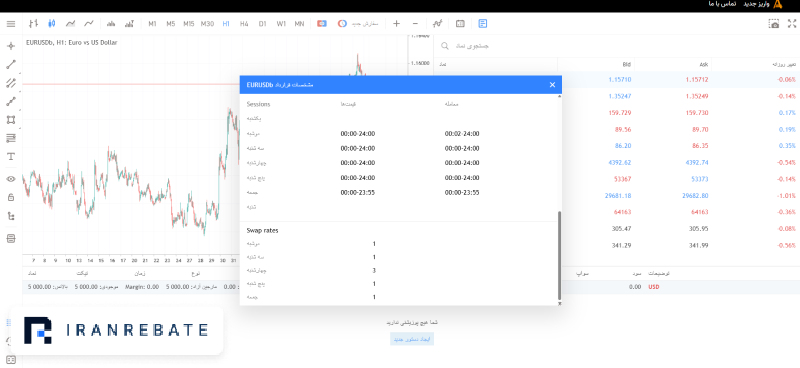Viewport: 800px width, 368px height.
Task: Click the symbol search input field
Action: (x=617, y=46)
